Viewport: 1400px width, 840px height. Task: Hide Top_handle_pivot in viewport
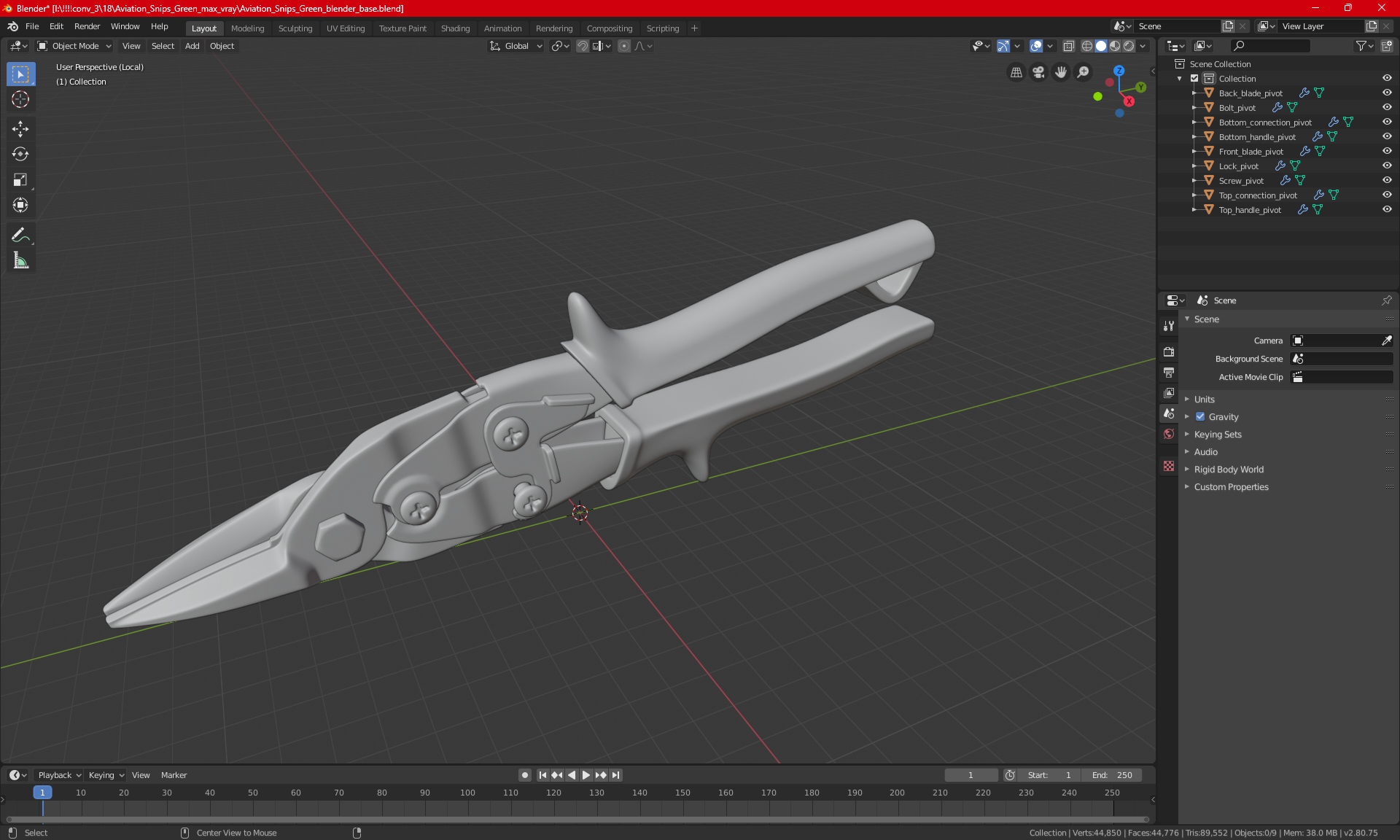pos(1387,209)
